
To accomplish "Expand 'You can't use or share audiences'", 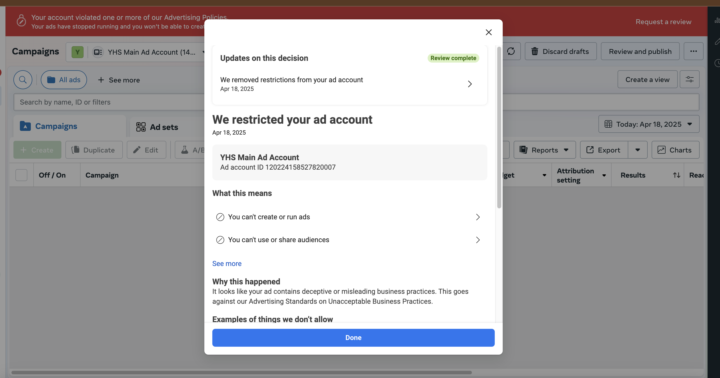I will 349,240.
